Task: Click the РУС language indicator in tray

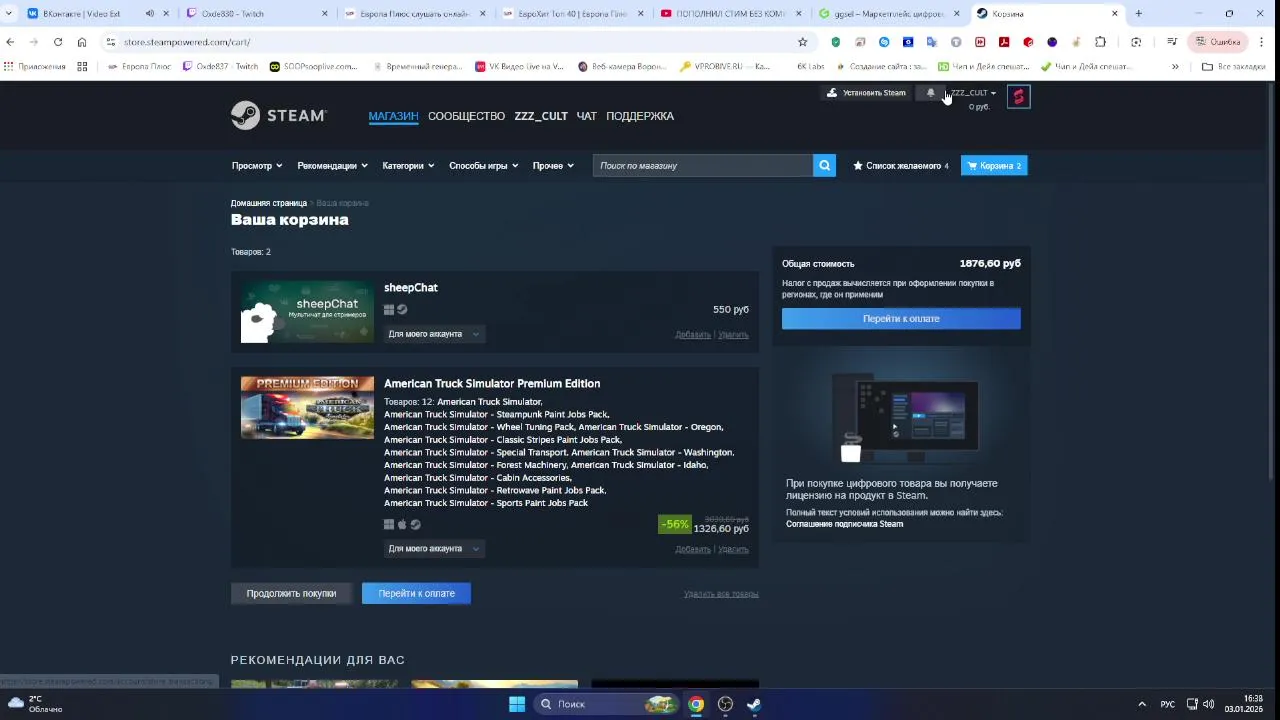Action: [x=1167, y=704]
